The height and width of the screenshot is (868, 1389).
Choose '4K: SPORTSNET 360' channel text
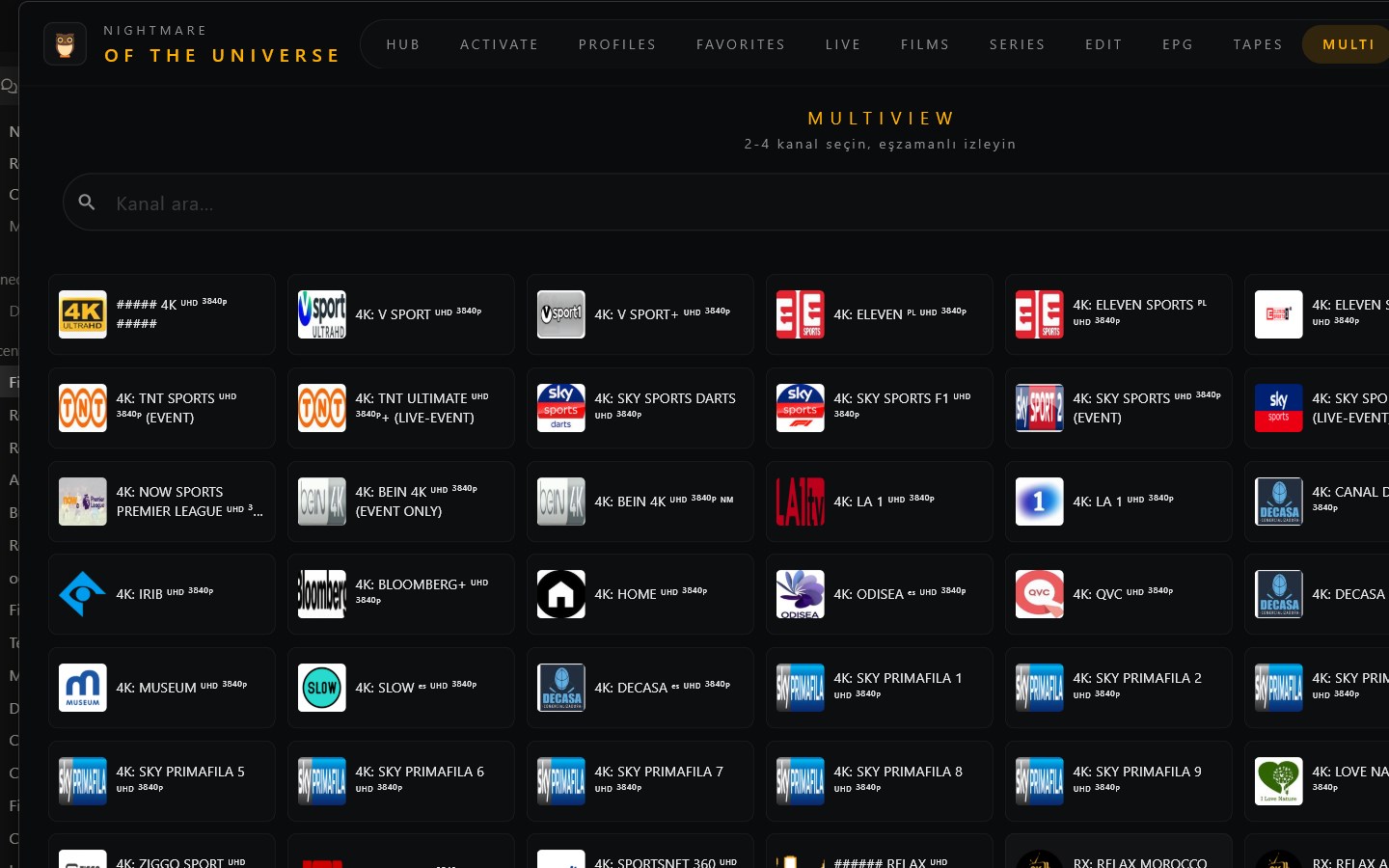(667, 861)
